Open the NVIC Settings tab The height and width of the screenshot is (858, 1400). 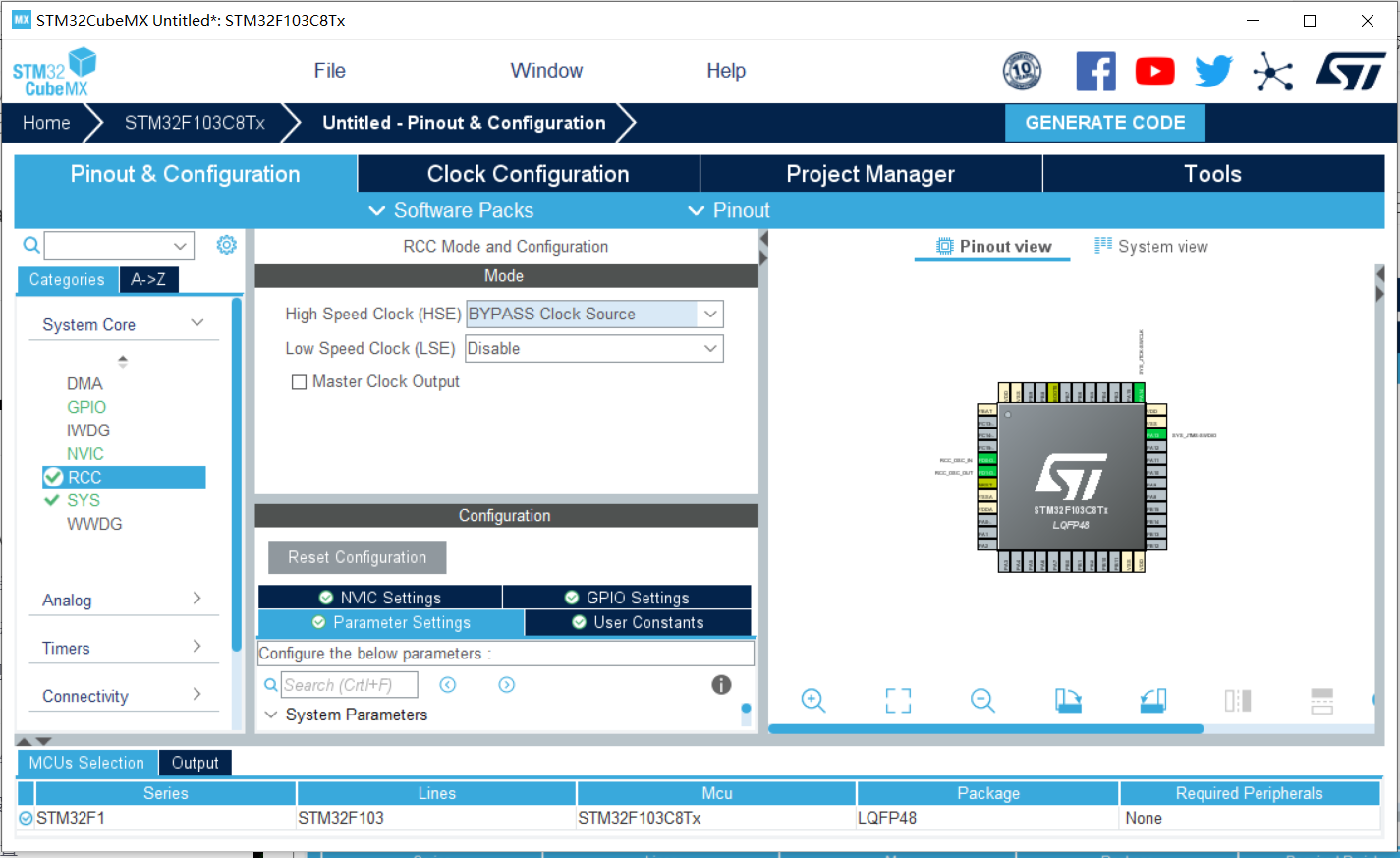[x=380, y=598]
